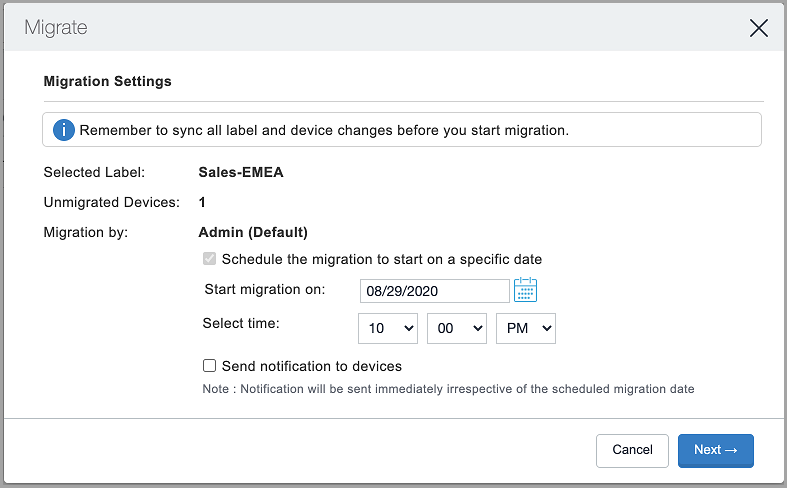This screenshot has height=488, width=787.
Task: Click the arrow icon on the Next button
Action: [x=731, y=450]
